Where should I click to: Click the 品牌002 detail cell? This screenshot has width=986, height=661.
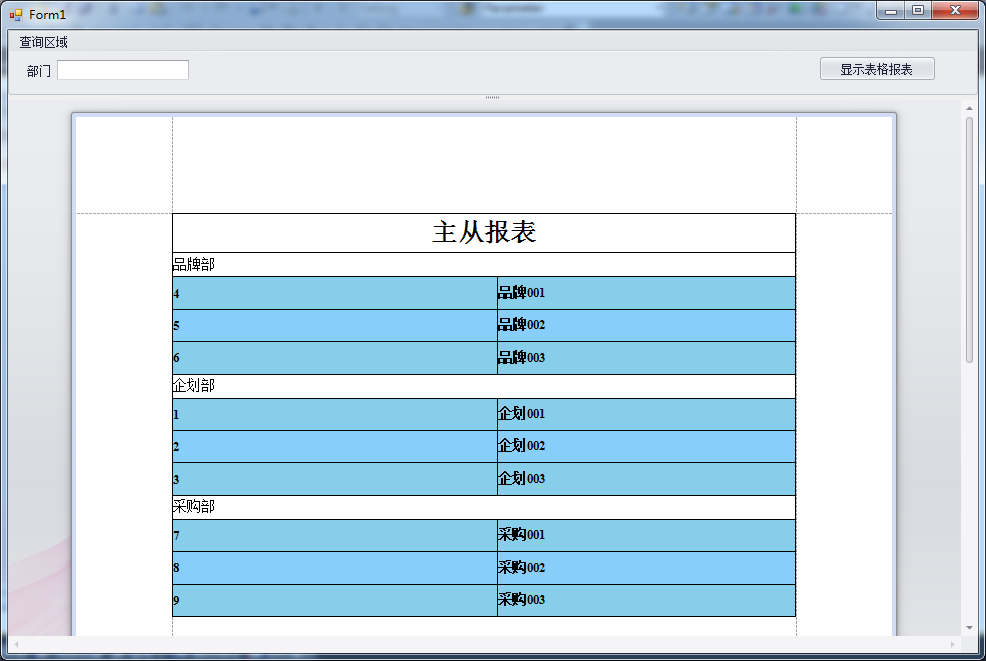coord(645,324)
